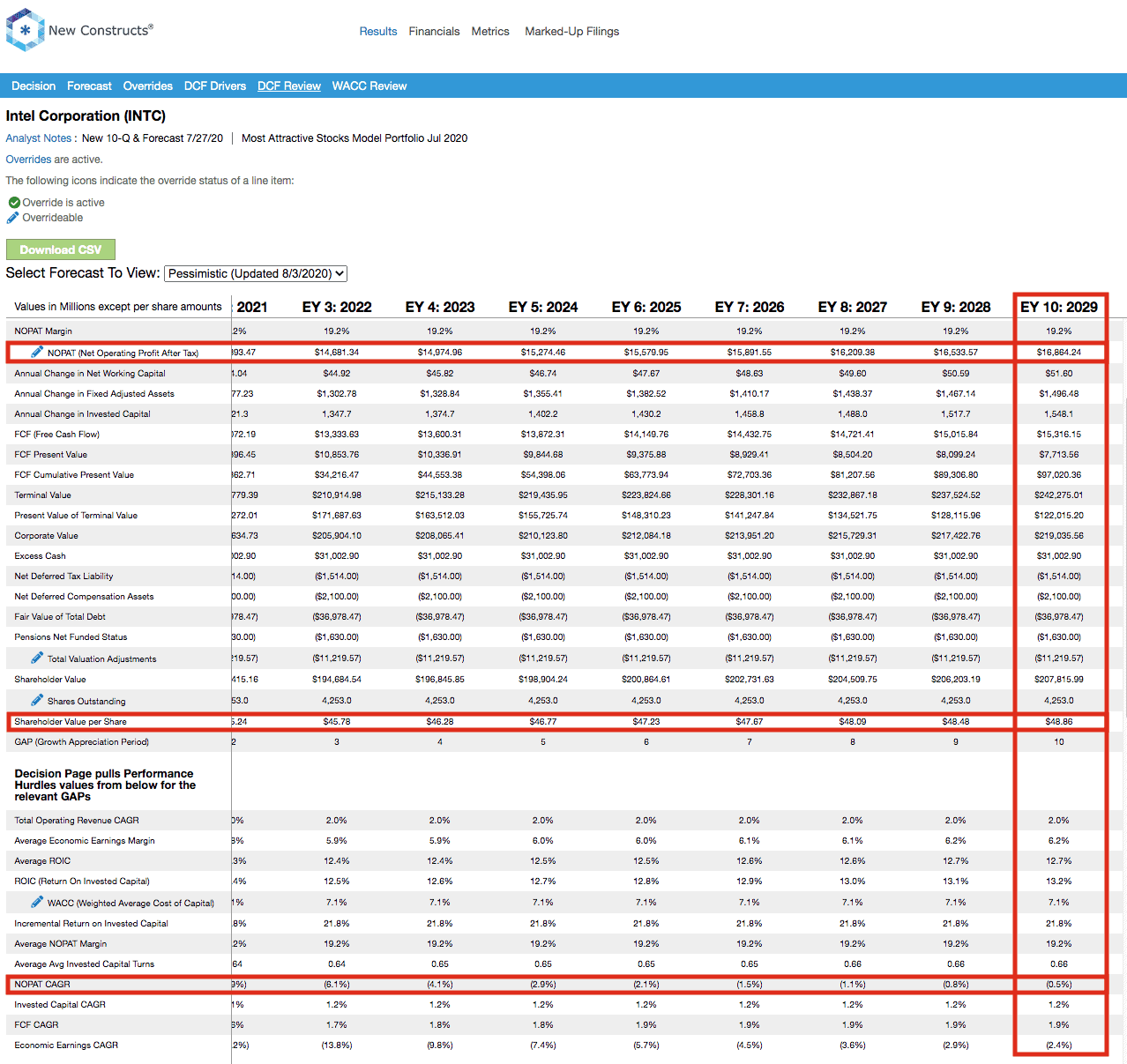Open Results in the top navigation
Screen dimensions: 1127x1064
tap(378, 32)
